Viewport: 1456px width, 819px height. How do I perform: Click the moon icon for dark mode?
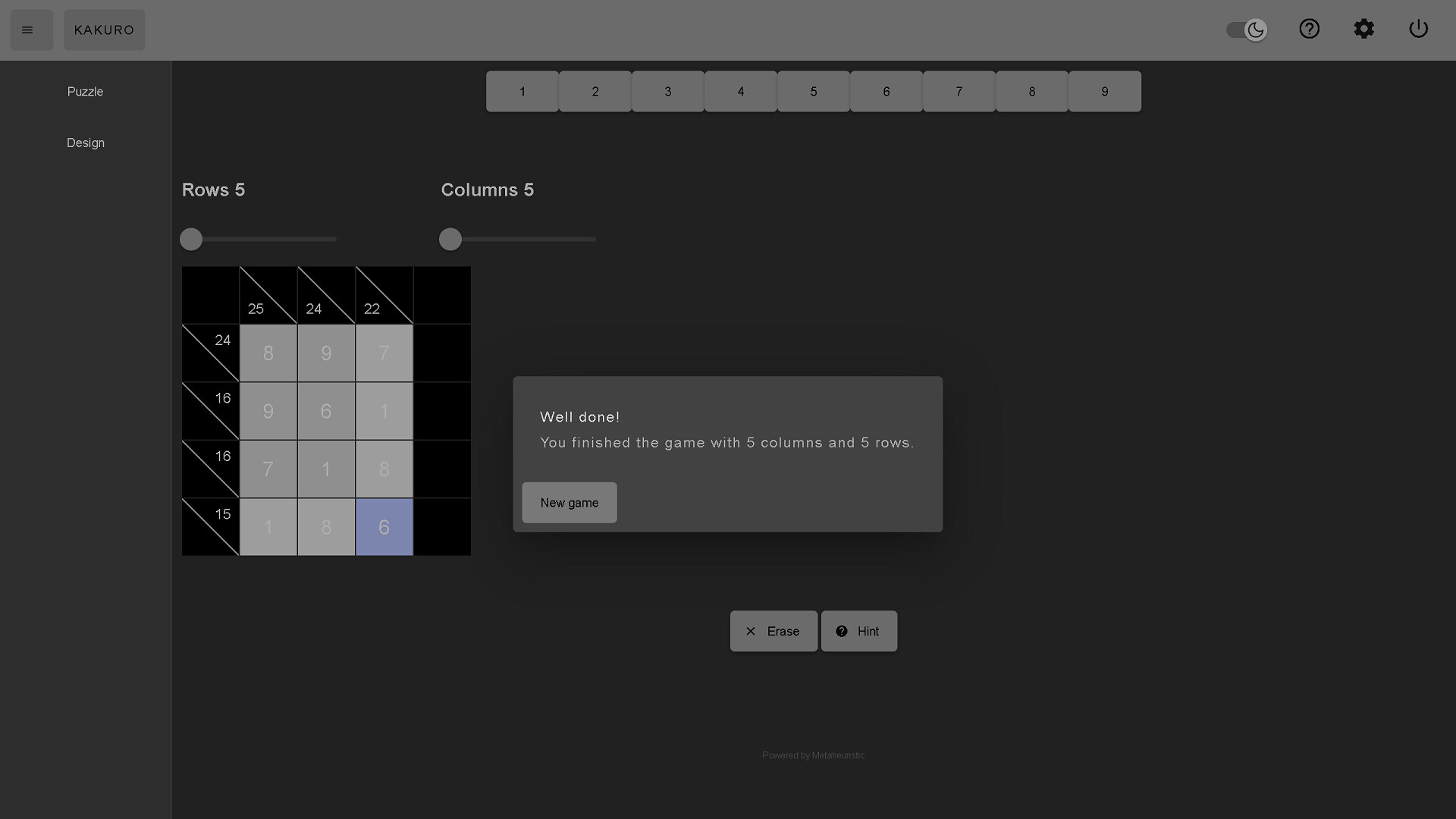click(x=1256, y=30)
